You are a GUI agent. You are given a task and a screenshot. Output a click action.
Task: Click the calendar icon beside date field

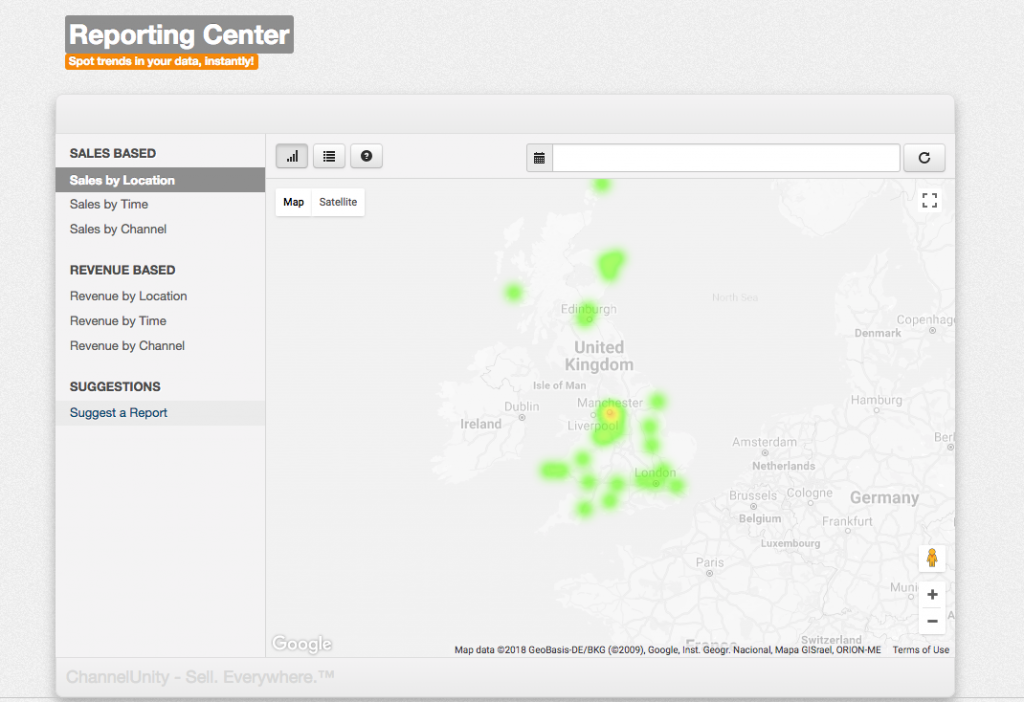click(x=539, y=158)
